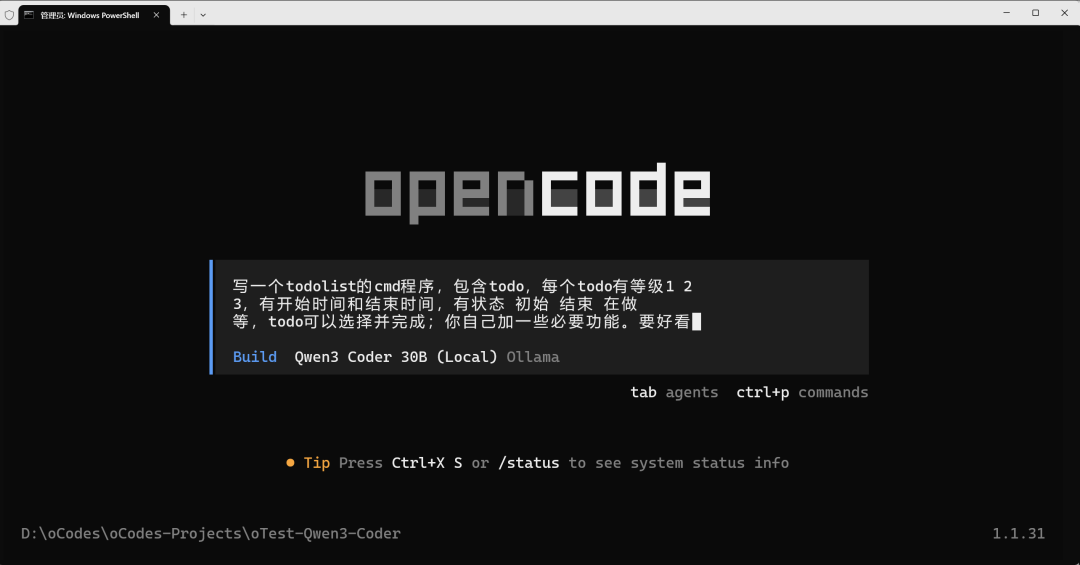Close the Windows PowerShell tab

[x=156, y=14]
